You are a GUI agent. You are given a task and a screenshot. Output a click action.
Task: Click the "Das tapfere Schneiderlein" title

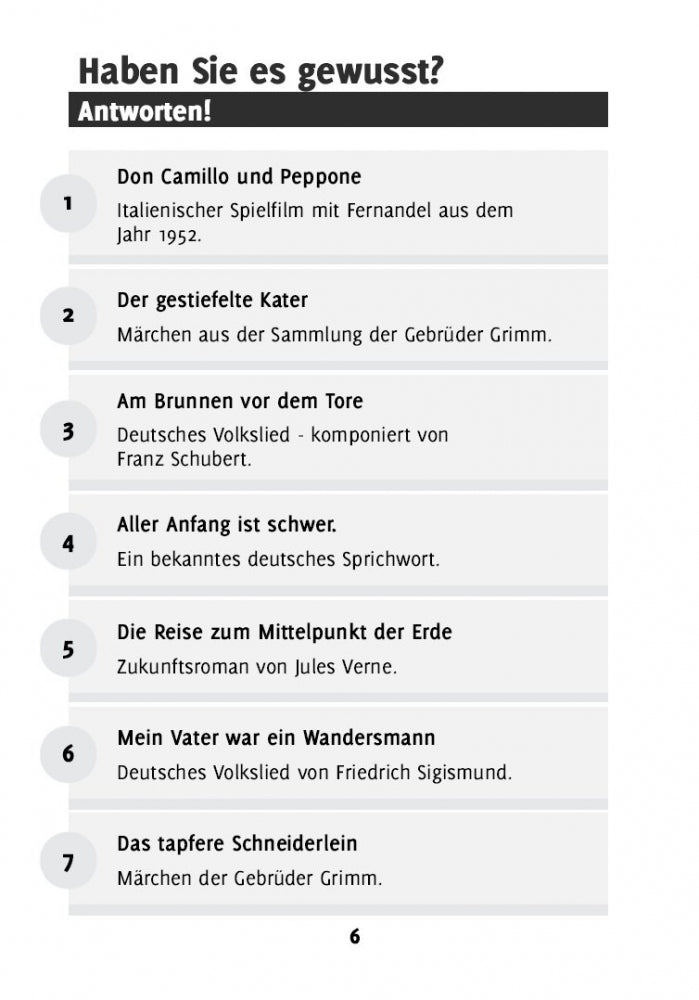tap(237, 844)
